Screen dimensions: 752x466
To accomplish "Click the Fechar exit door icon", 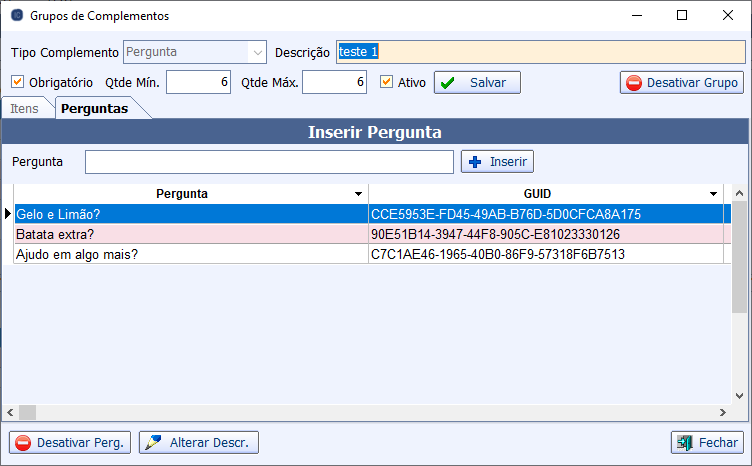I will coord(684,443).
